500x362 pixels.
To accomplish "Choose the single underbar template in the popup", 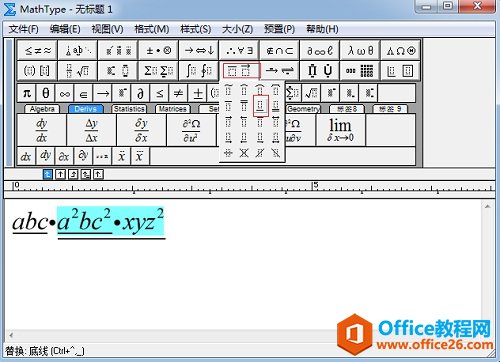I will [260, 106].
